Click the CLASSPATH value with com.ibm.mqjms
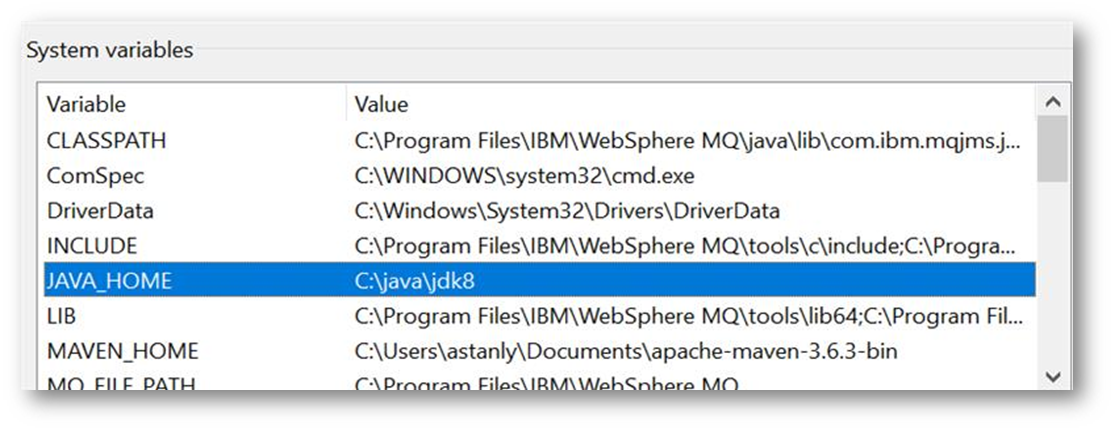This screenshot has height=432, width=1115. (687, 141)
